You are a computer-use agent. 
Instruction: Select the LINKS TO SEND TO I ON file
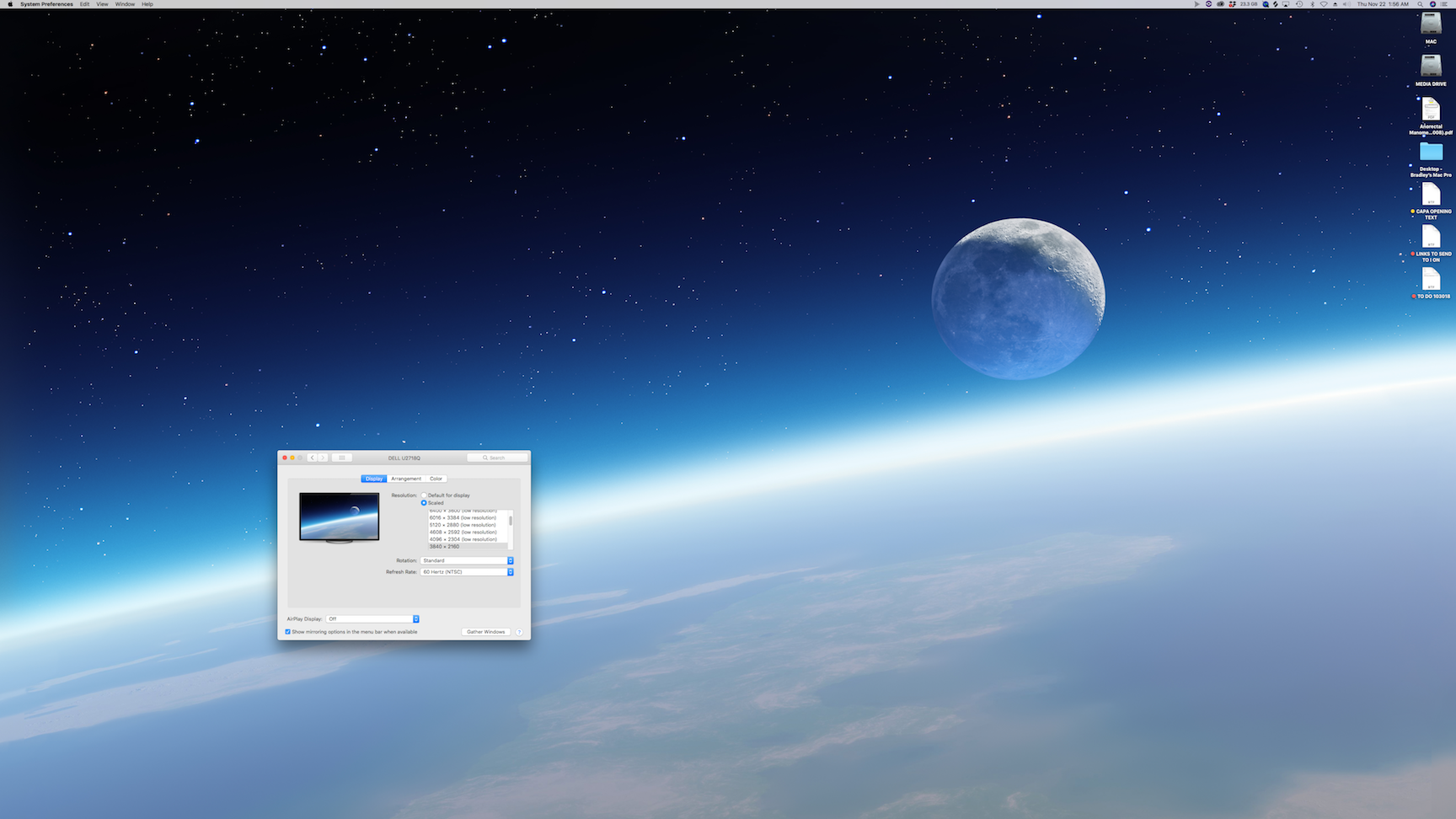1431,237
